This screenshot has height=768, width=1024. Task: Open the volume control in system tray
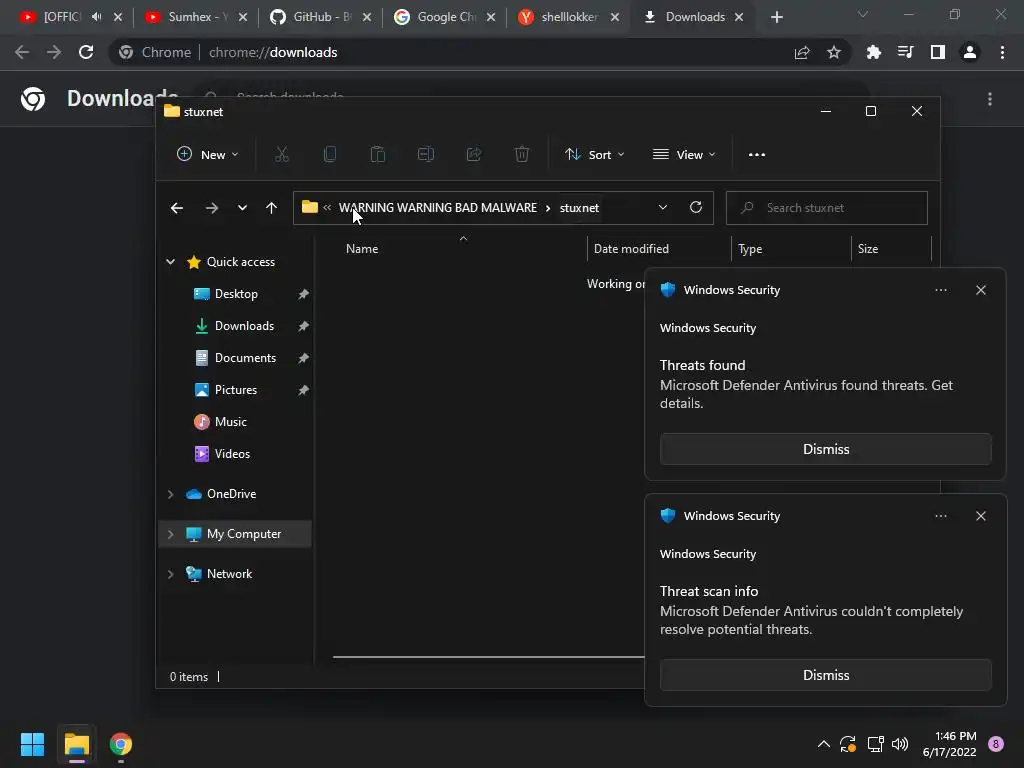(900, 744)
